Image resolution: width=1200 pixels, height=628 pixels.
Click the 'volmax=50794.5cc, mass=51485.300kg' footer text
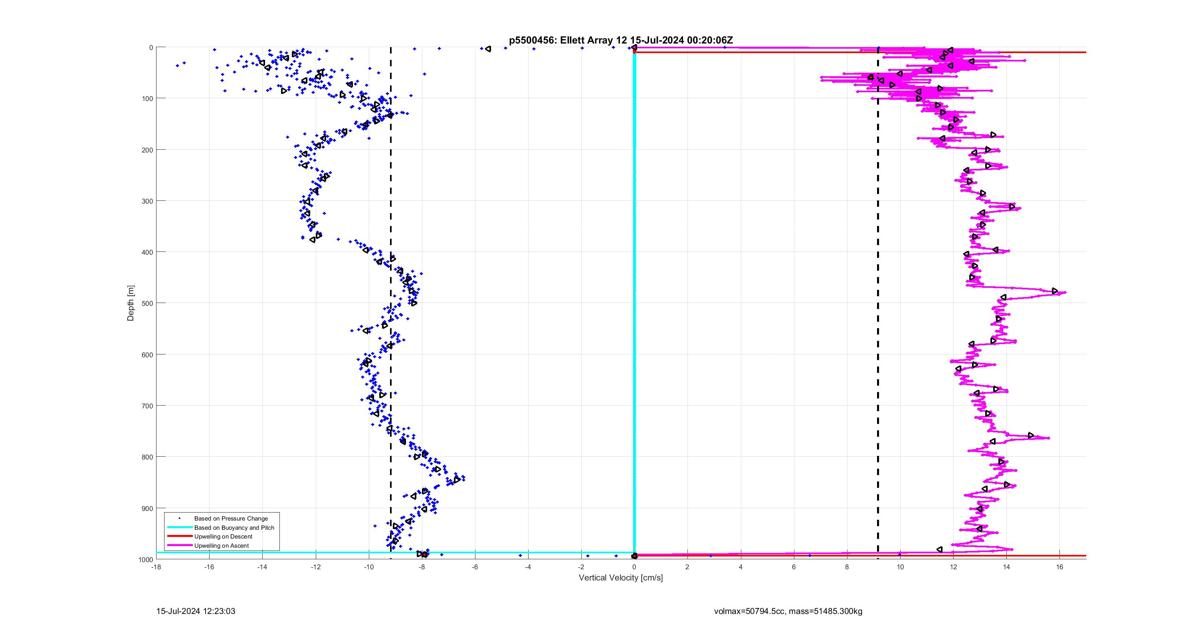(x=788, y=610)
